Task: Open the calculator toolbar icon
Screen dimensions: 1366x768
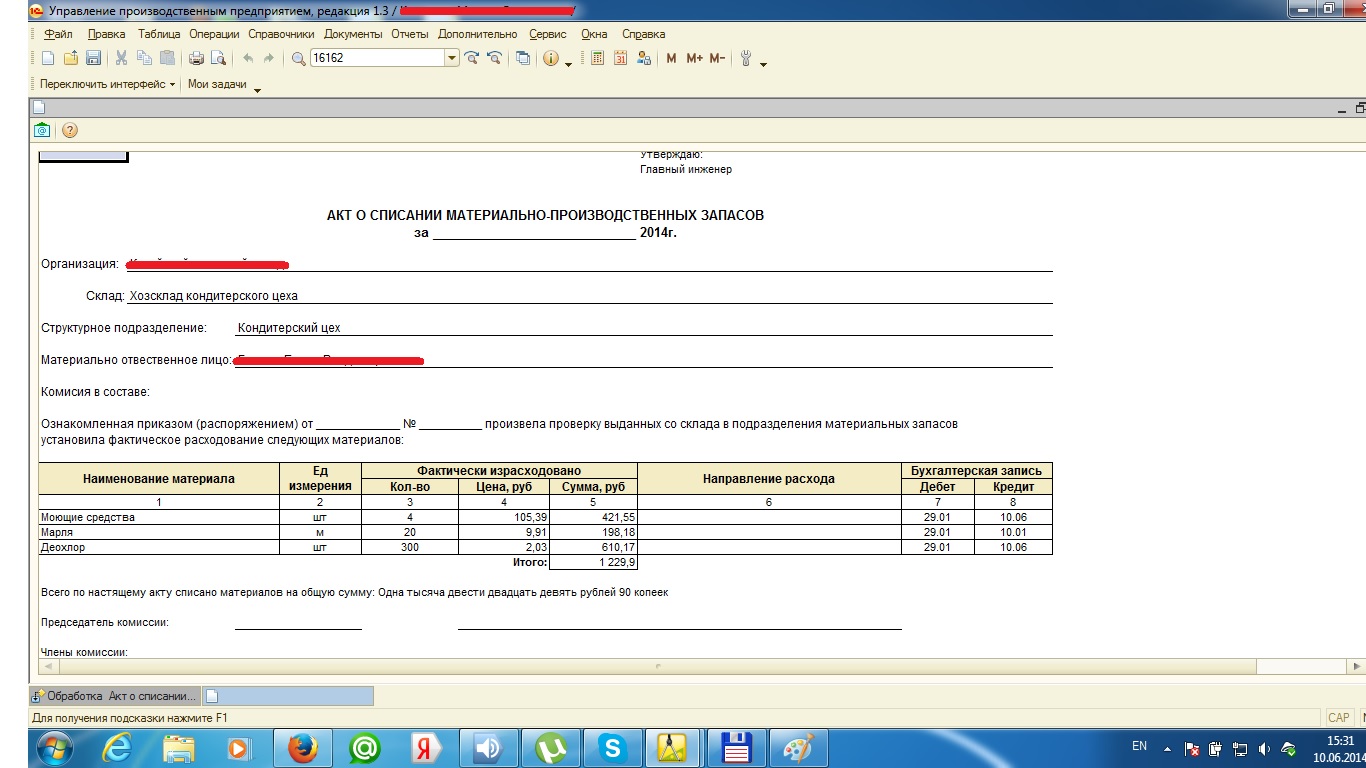Action: coord(598,58)
